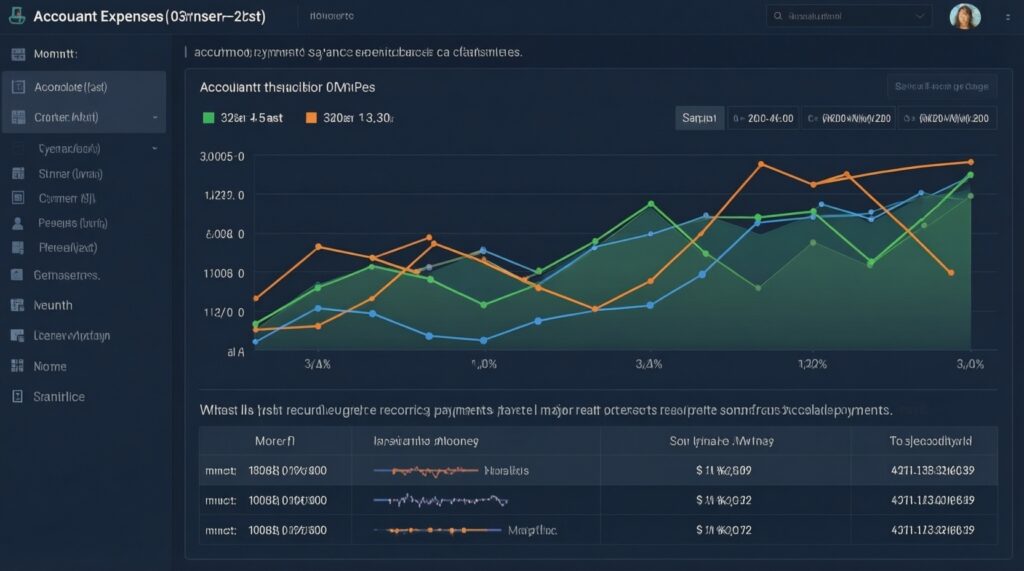Open the user profile avatar

pos(964,17)
